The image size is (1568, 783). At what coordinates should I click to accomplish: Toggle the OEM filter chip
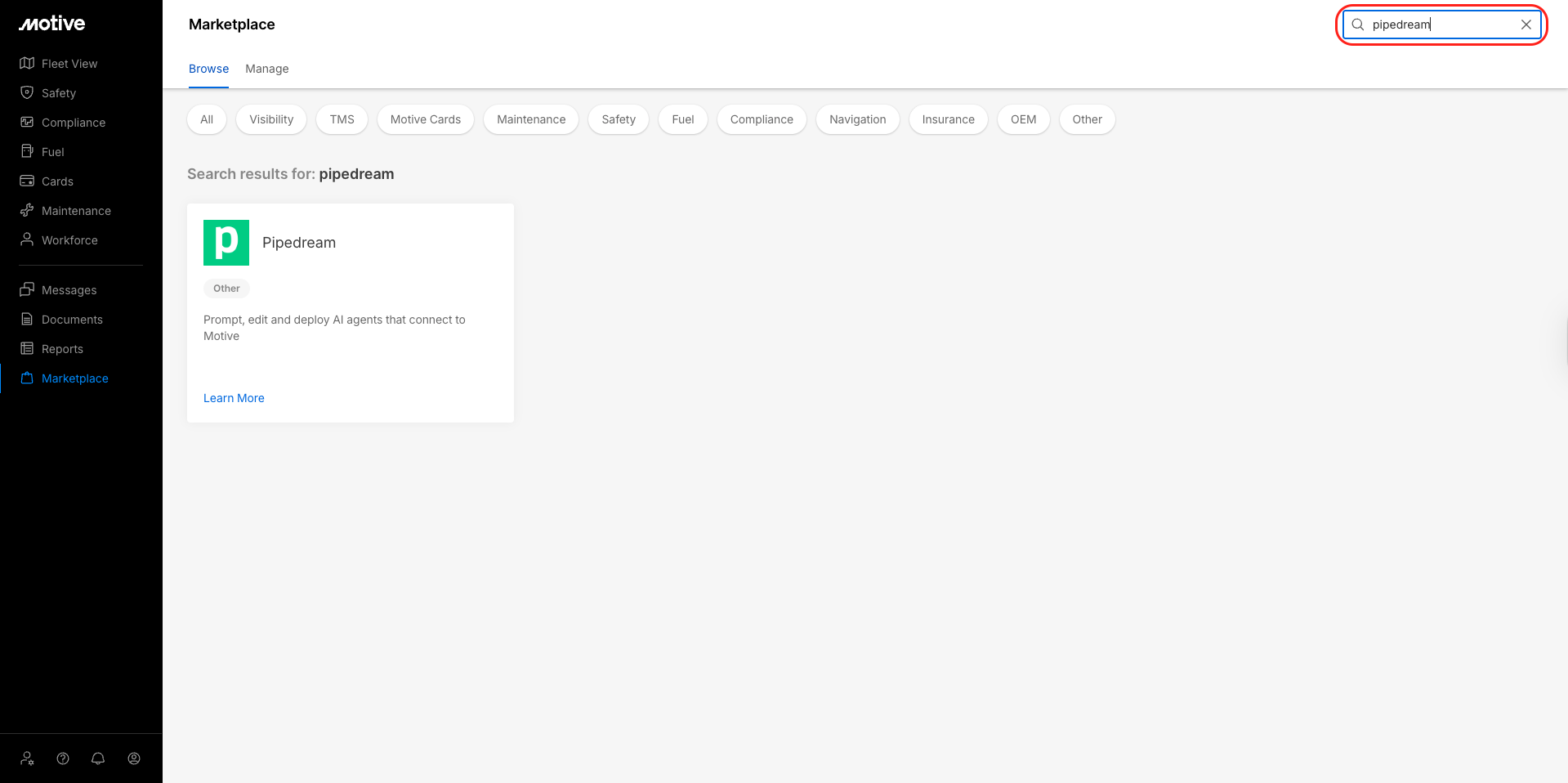pos(1023,119)
